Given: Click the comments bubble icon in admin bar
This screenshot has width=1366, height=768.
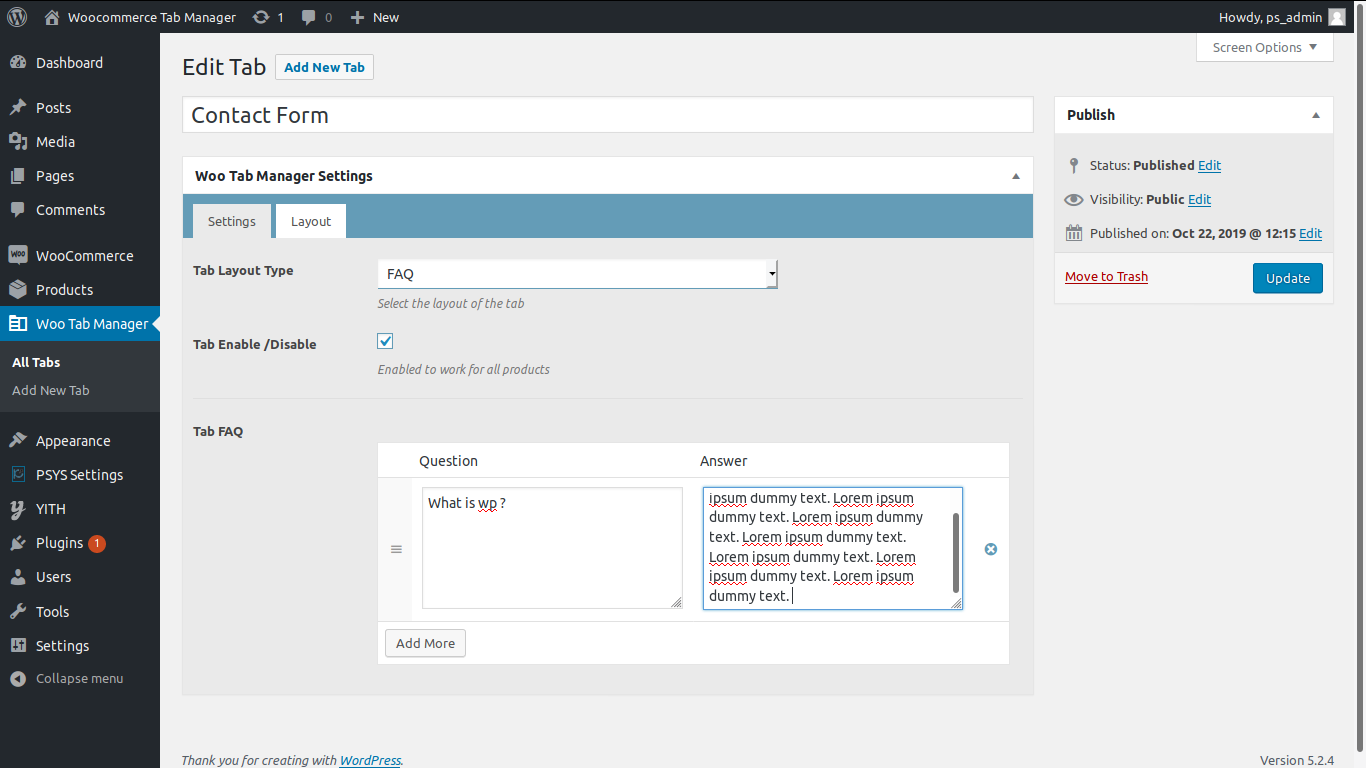Looking at the screenshot, I should 309,17.
